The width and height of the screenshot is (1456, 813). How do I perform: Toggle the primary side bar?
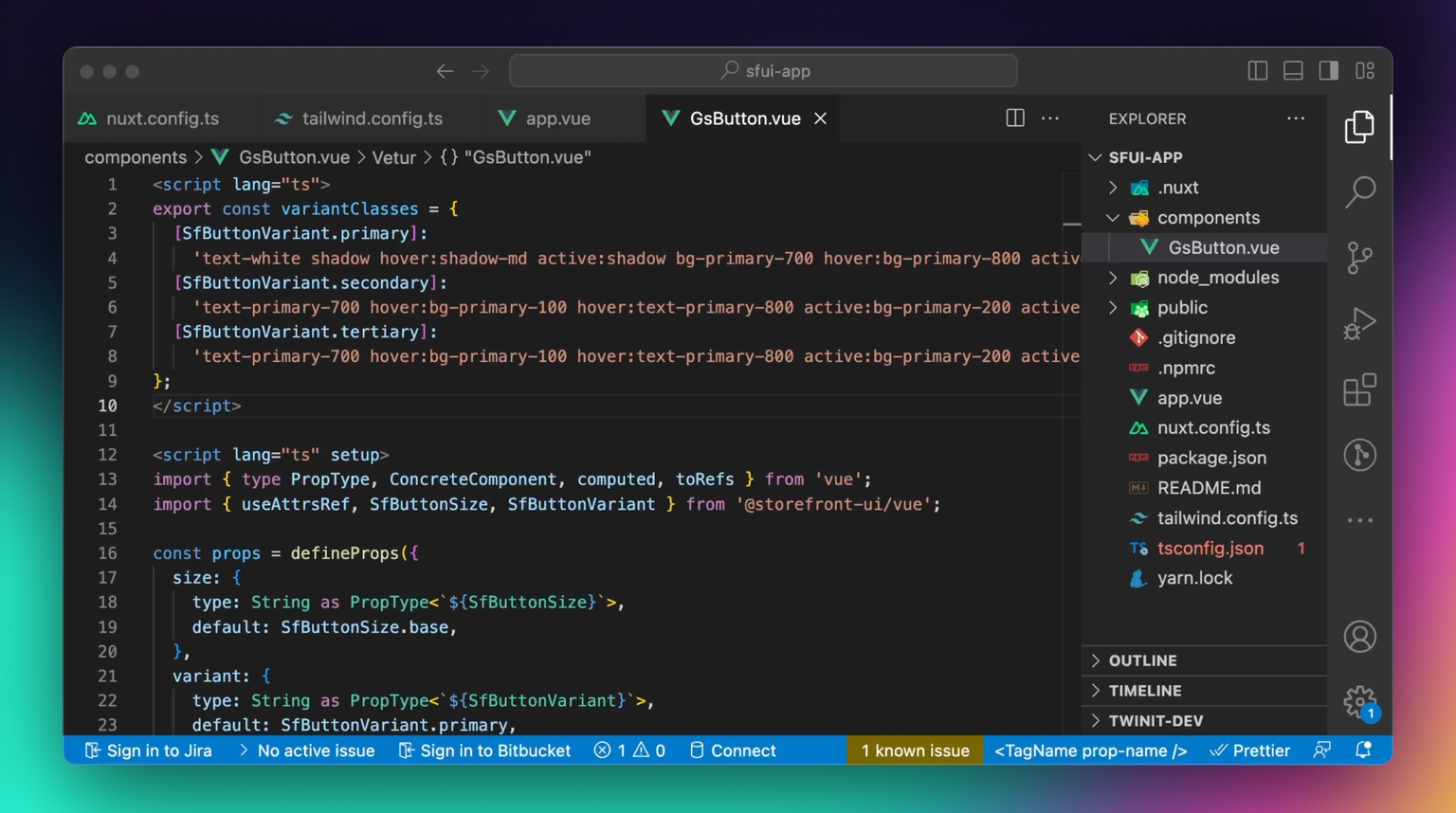click(1257, 71)
